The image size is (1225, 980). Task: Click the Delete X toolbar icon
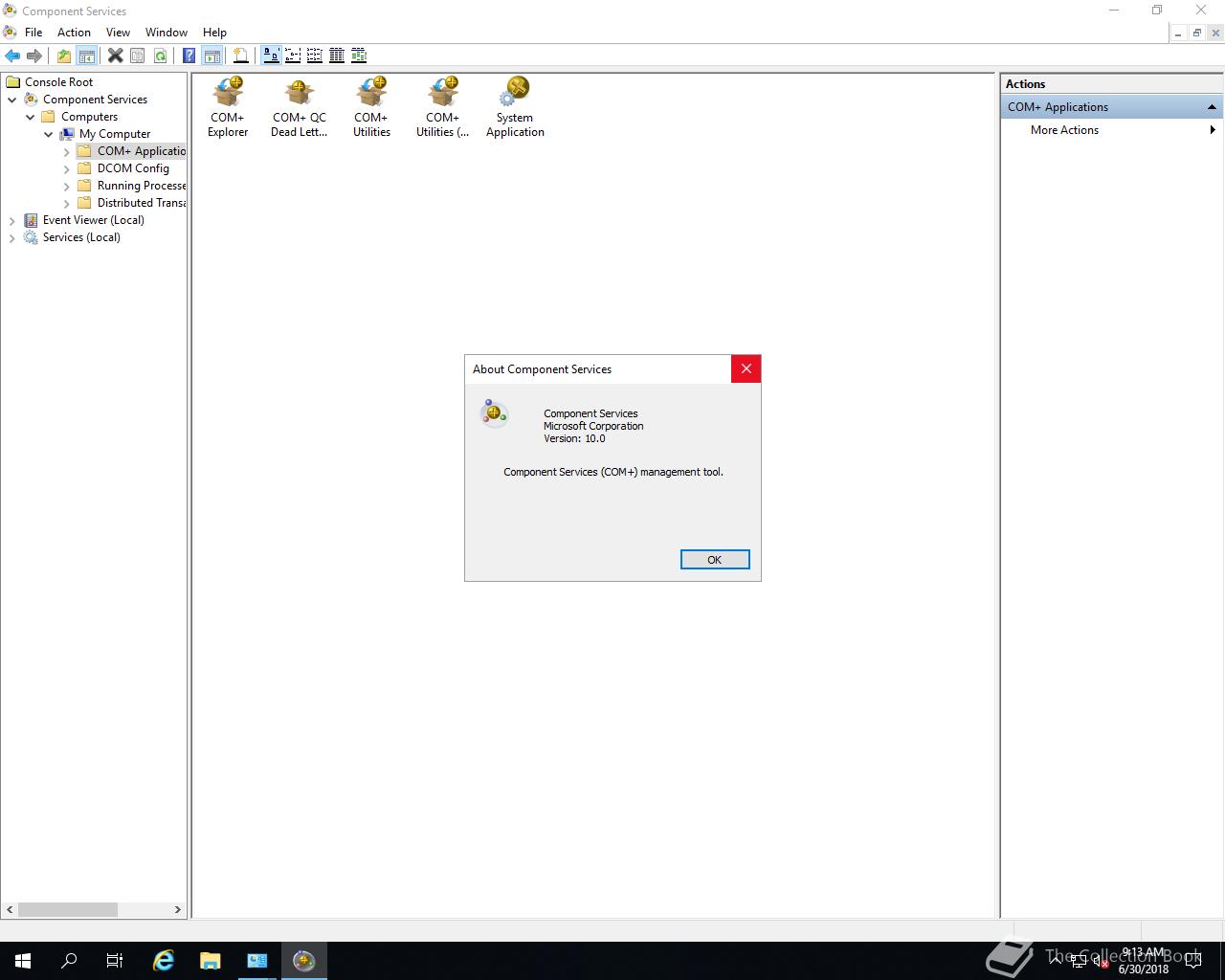[115, 56]
